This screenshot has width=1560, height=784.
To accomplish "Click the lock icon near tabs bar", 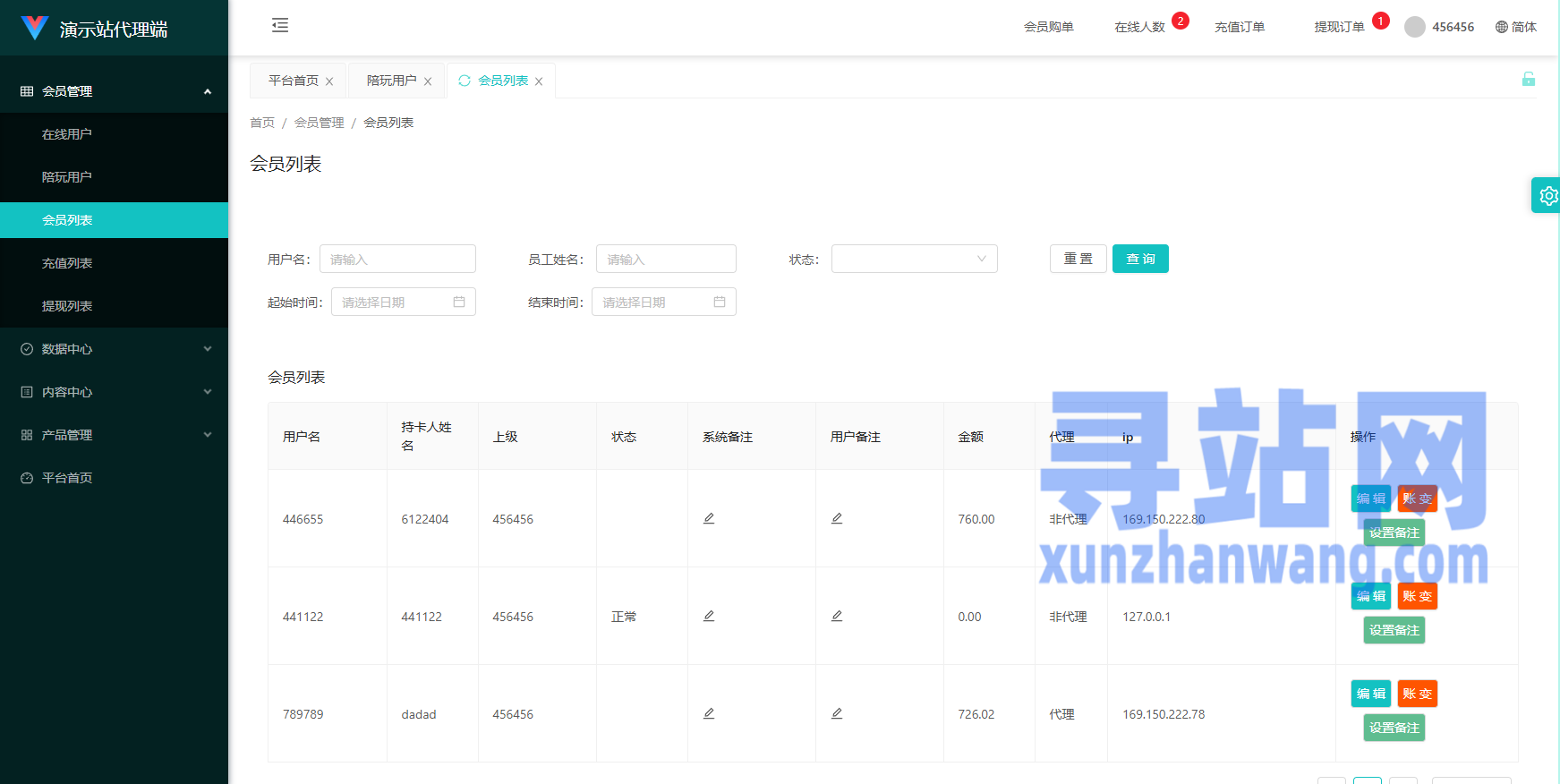I will tap(1529, 79).
